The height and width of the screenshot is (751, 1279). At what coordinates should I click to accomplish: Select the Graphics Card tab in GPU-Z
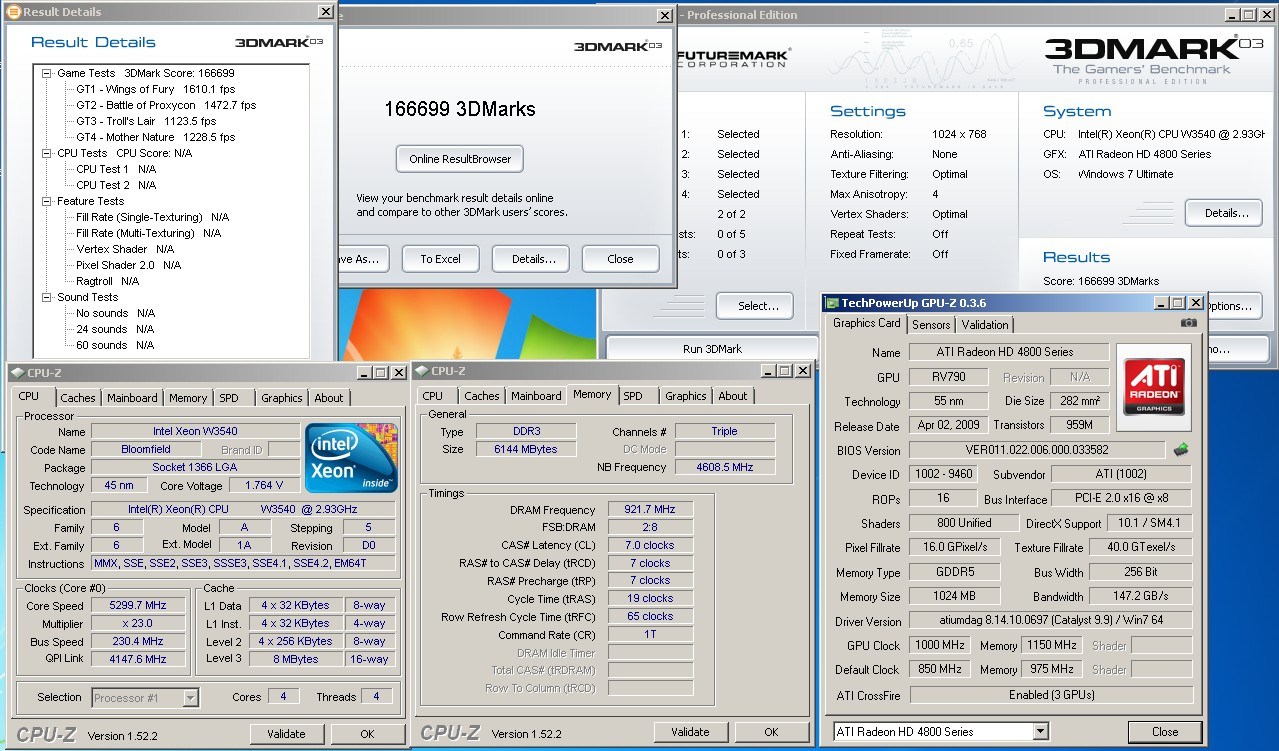pyautogui.click(x=867, y=323)
